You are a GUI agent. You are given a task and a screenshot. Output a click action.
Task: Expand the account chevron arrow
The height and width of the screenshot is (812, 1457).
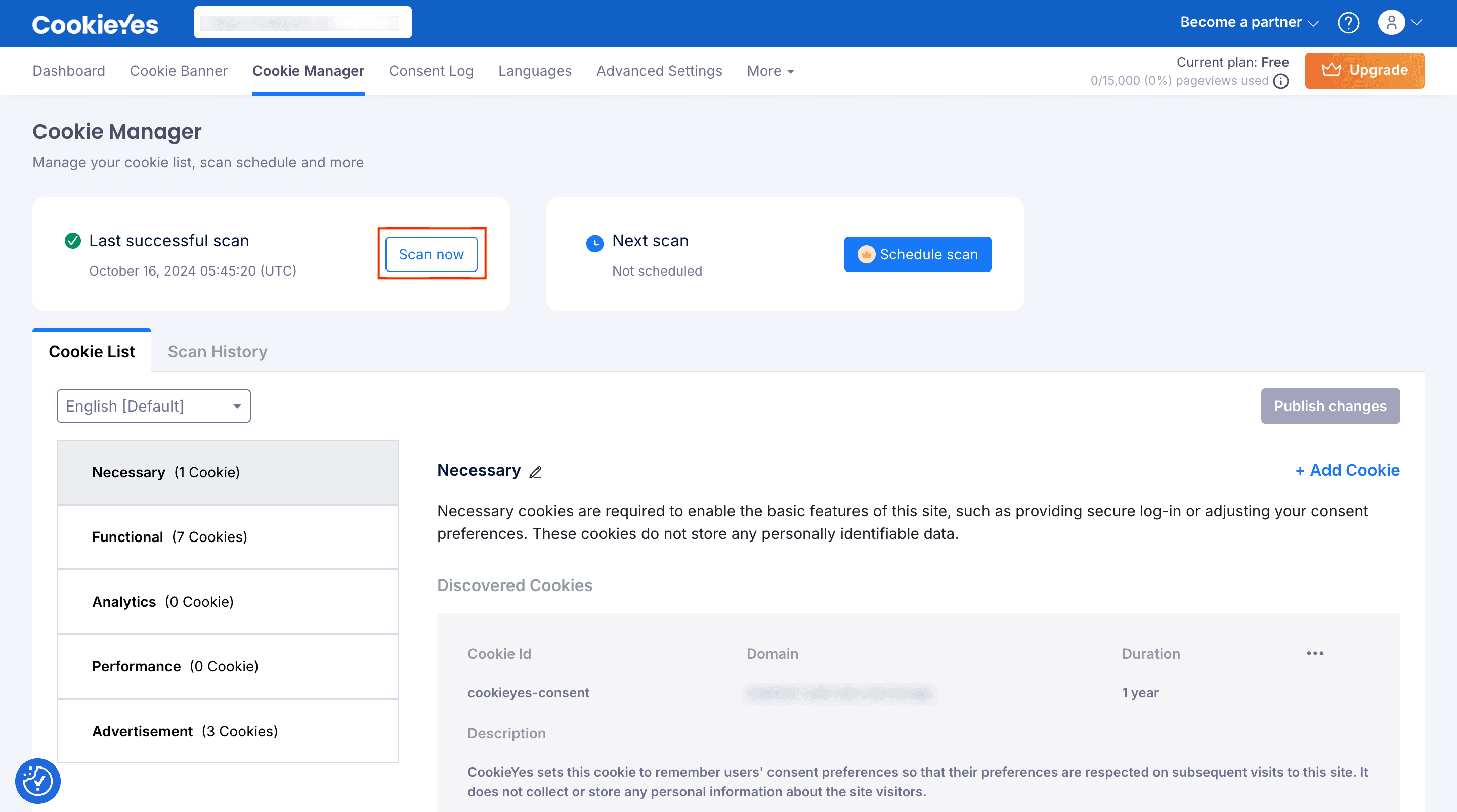[1417, 23]
